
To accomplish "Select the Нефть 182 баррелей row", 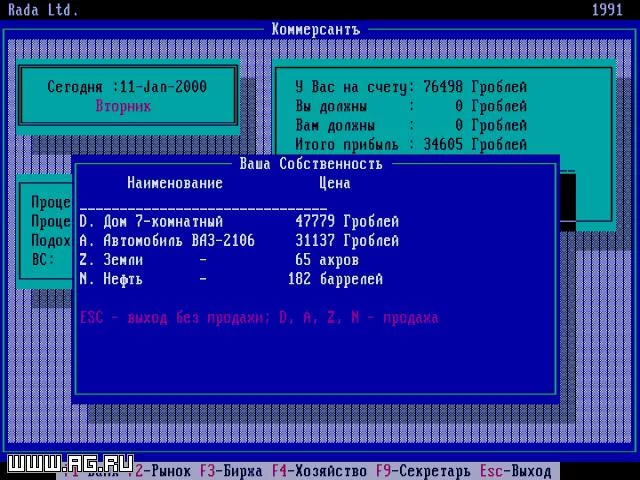I will point(231,279).
